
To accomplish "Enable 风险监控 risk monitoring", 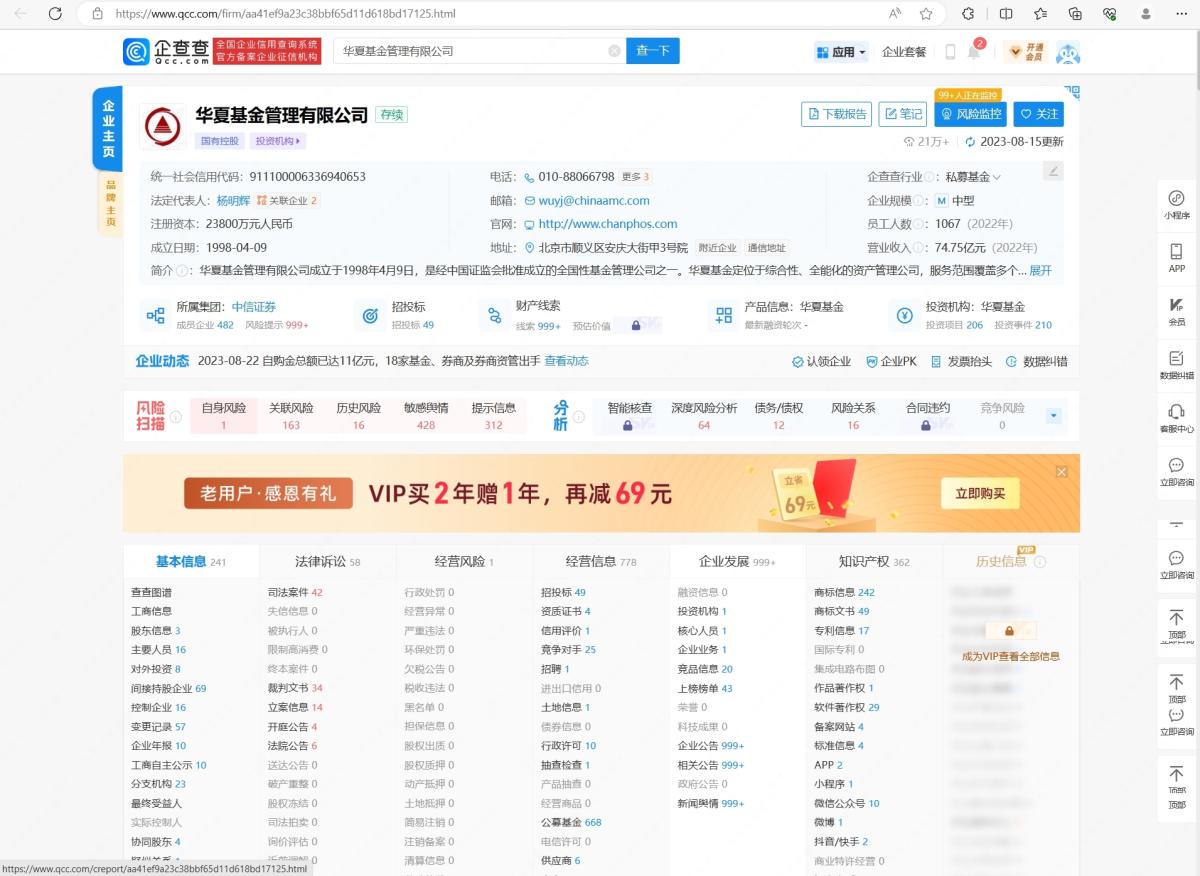I will pos(969,114).
